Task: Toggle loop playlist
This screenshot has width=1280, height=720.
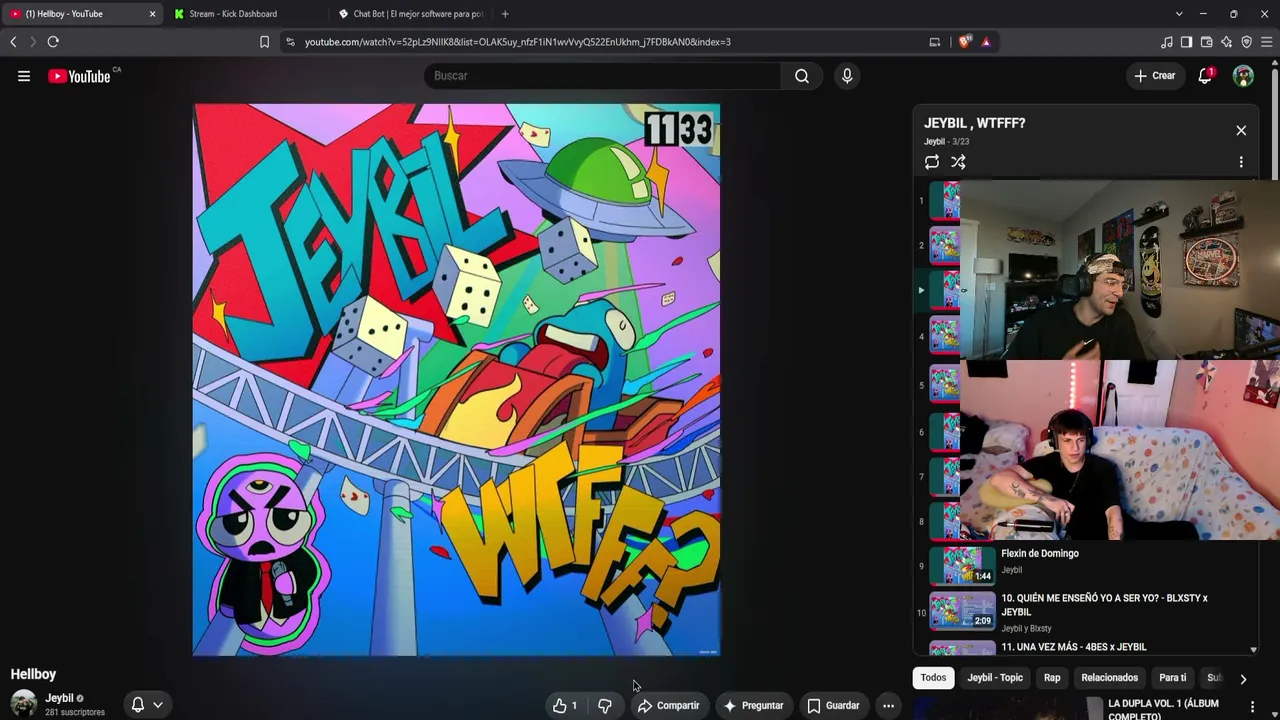Action: click(932, 162)
